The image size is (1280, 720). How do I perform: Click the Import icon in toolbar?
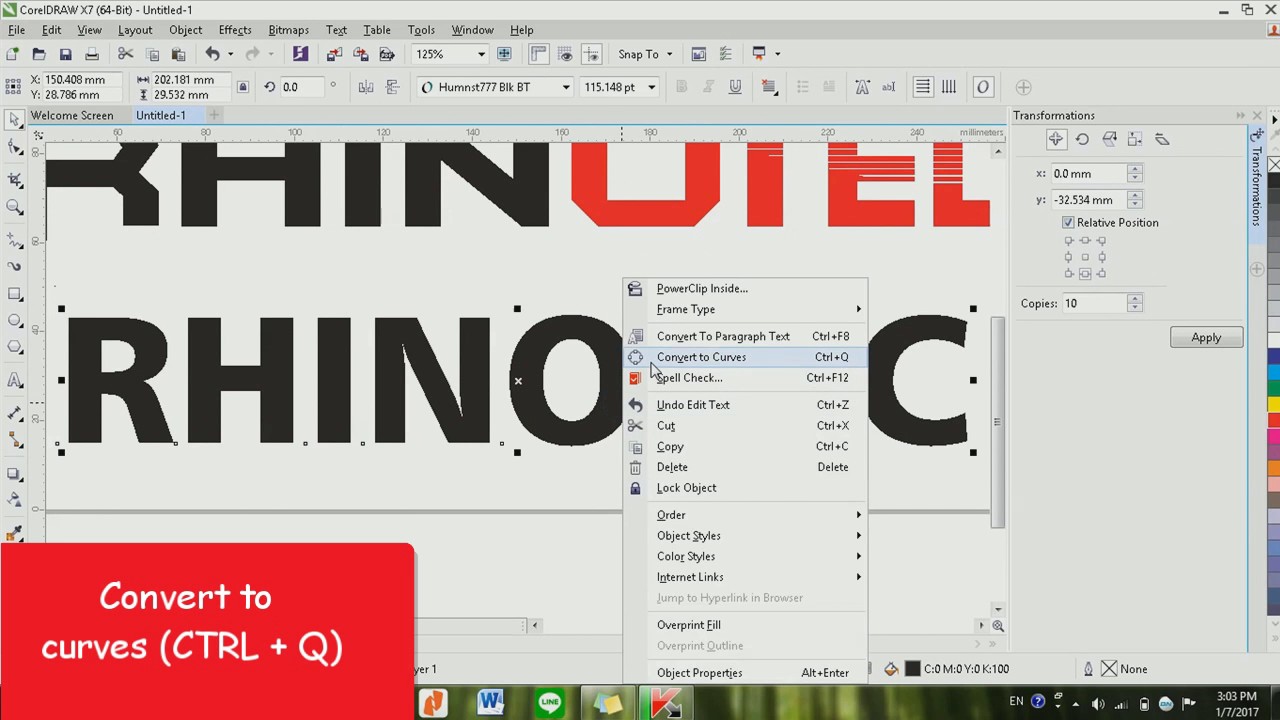[334, 54]
